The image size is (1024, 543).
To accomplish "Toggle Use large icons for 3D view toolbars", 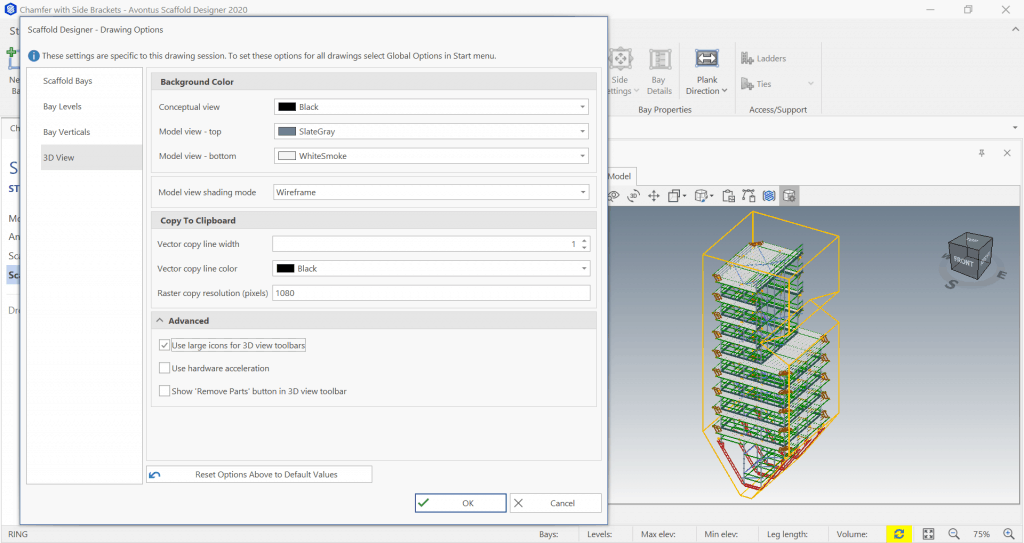I will tap(165, 345).
